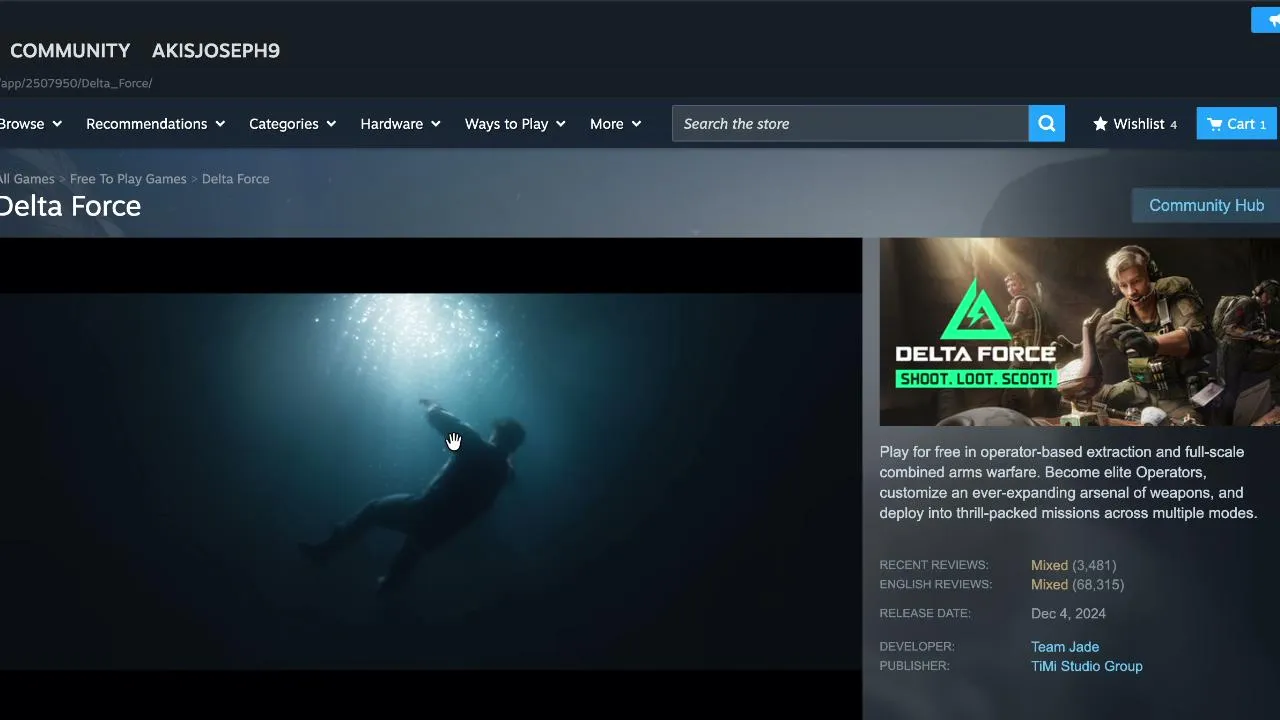Viewport: 1280px width, 720px height.
Task: Open the More dropdown arrow
Action: click(x=636, y=124)
